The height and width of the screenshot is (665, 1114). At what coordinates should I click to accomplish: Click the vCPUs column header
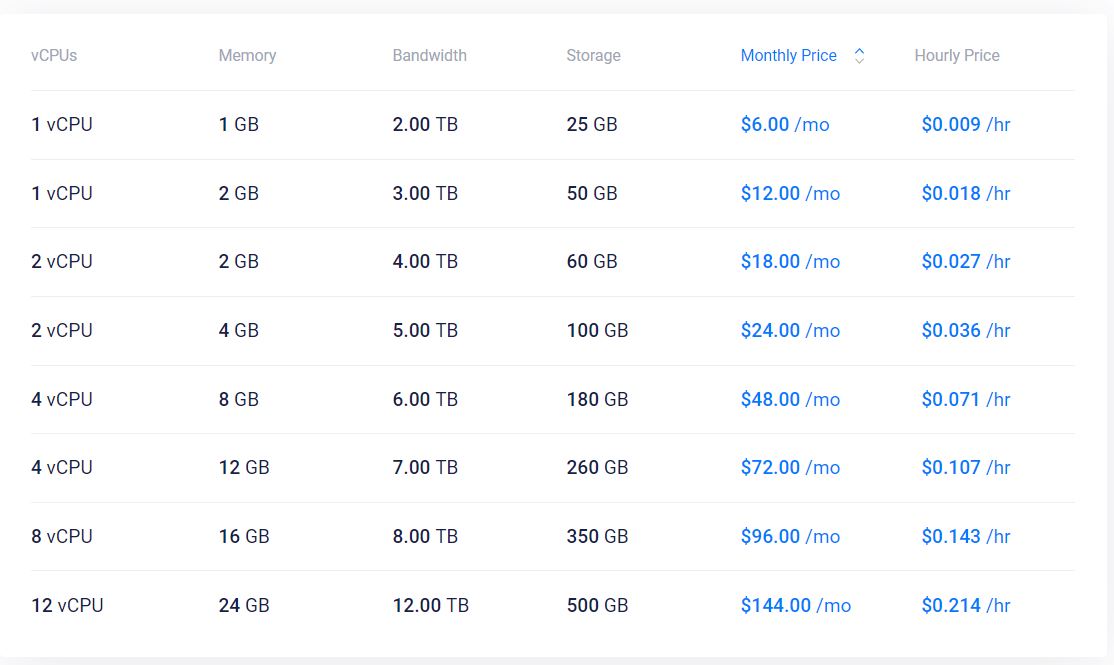pyautogui.click(x=53, y=55)
